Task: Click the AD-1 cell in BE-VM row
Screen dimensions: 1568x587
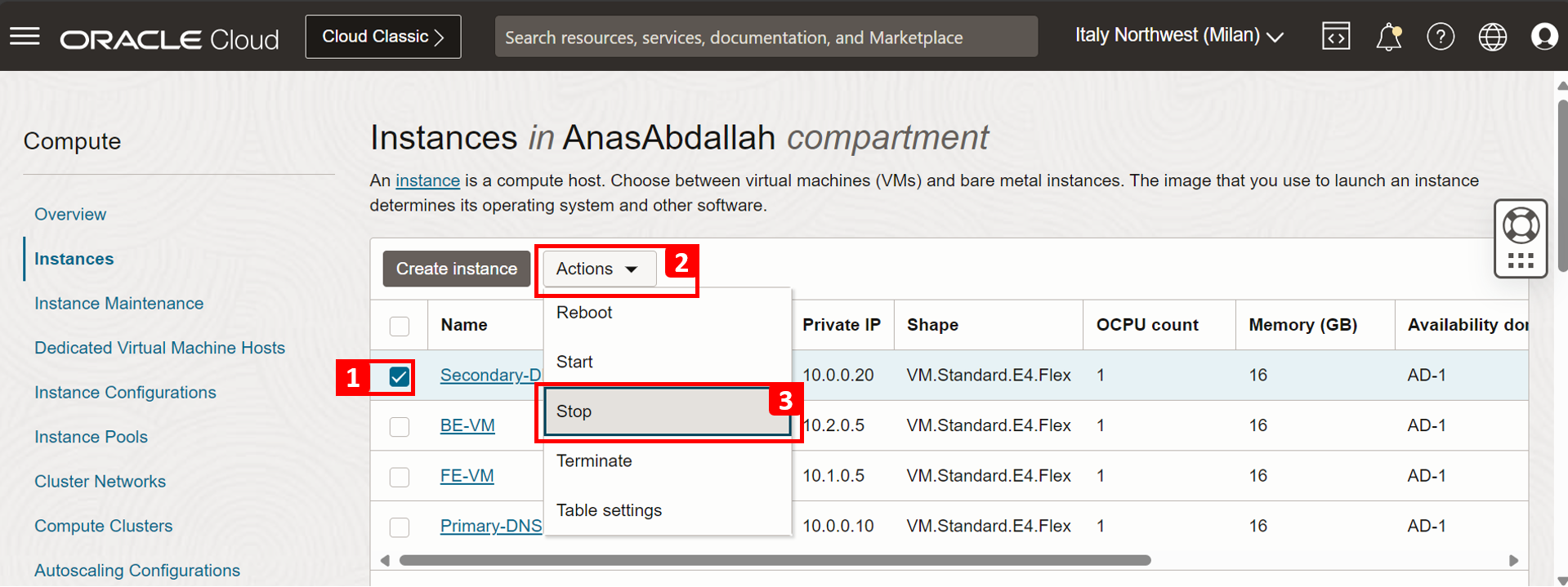Action: pos(1427,425)
